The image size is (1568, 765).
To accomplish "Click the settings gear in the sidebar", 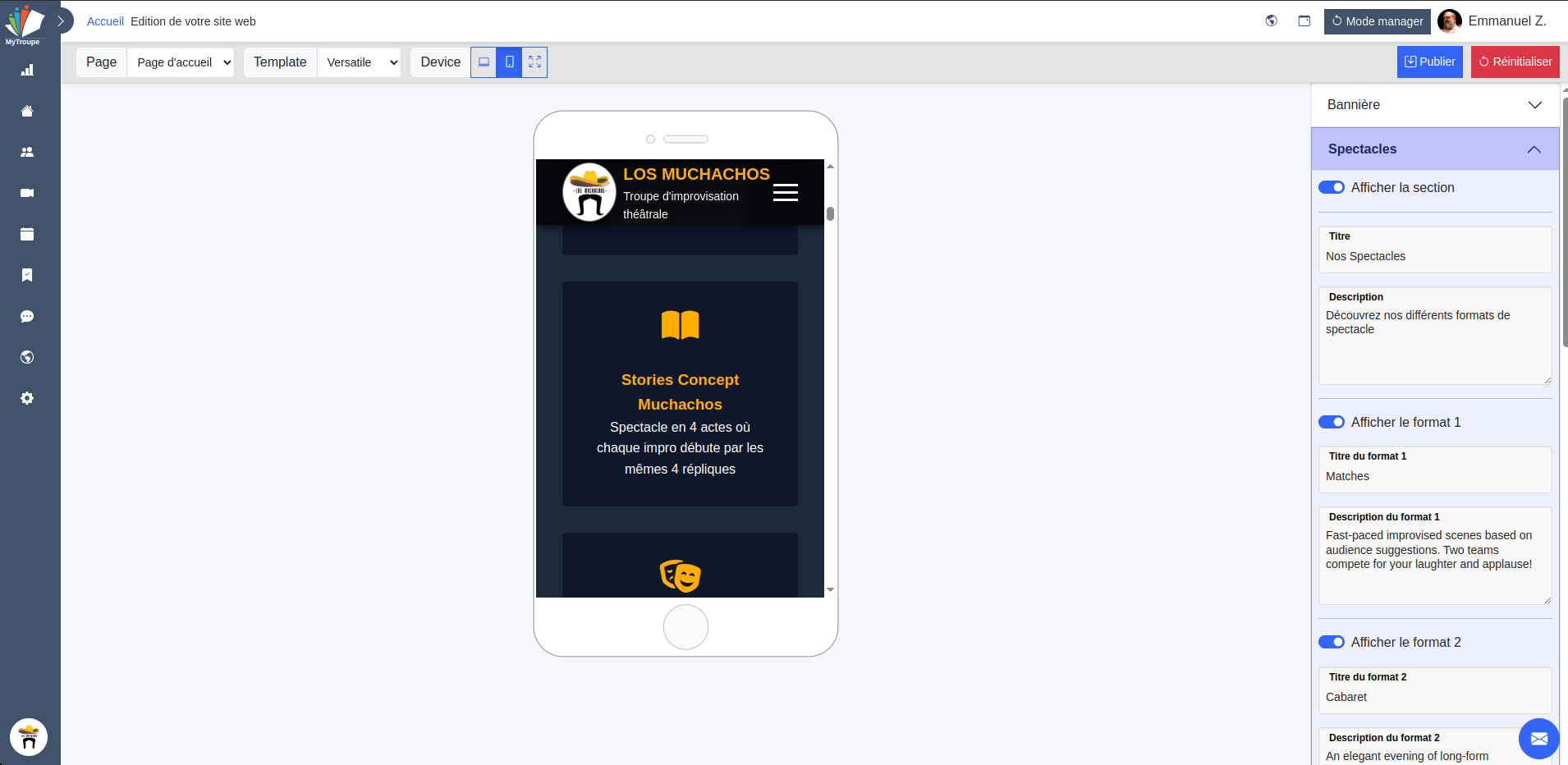I will coord(27,398).
